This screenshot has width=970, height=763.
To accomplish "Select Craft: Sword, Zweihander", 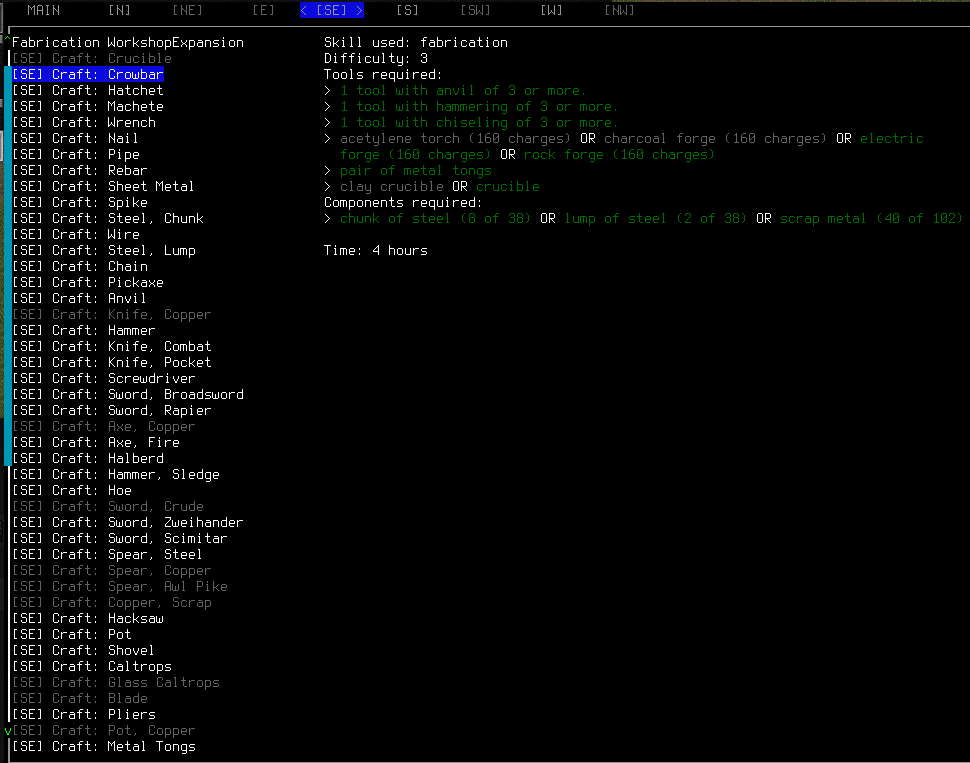I will 128,522.
